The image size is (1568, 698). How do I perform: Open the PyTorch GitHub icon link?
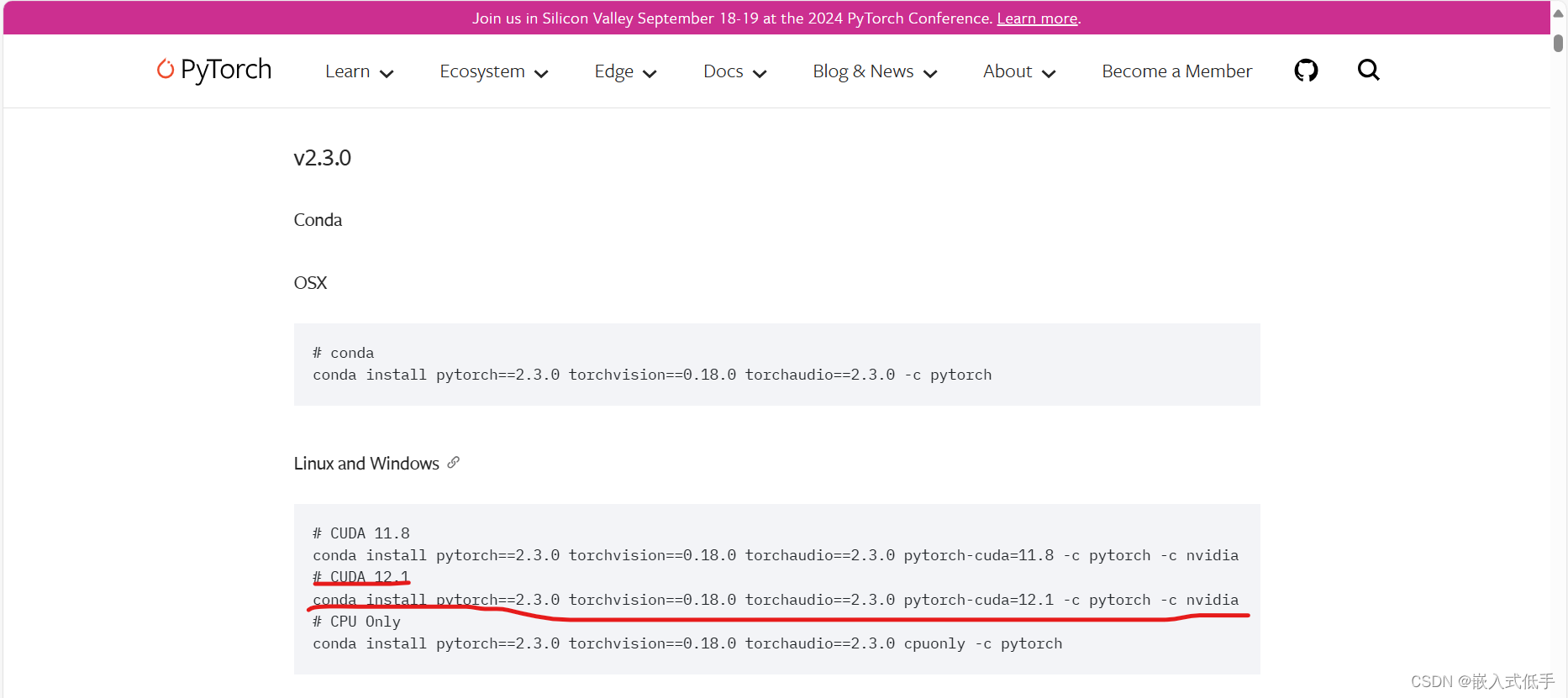point(1306,71)
